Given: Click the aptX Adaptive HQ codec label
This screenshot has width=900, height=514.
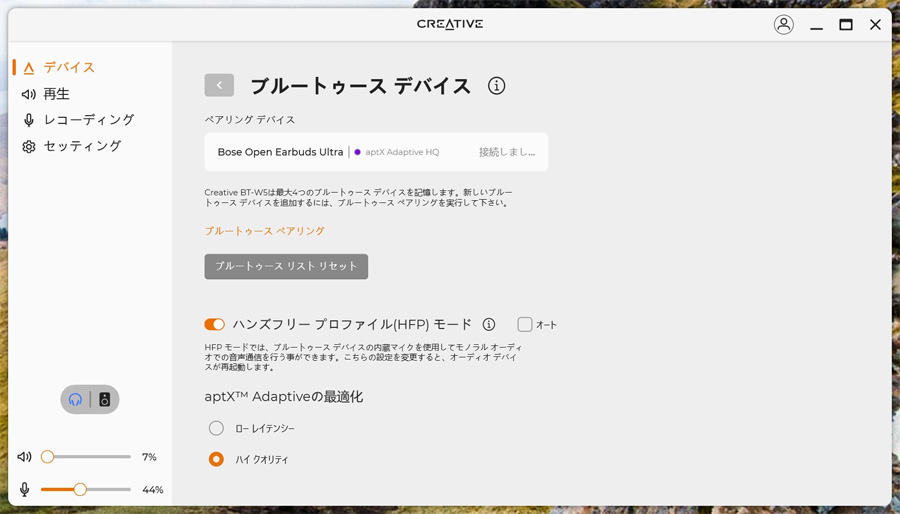Looking at the screenshot, I should [x=402, y=152].
